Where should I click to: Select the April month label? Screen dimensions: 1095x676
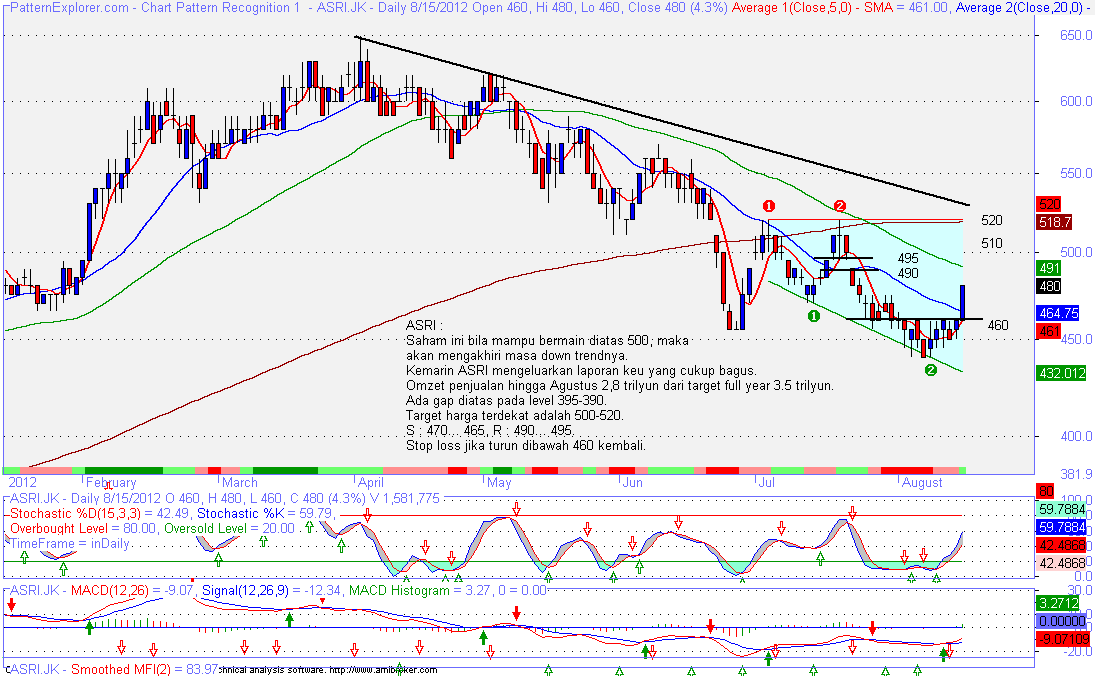[371, 483]
